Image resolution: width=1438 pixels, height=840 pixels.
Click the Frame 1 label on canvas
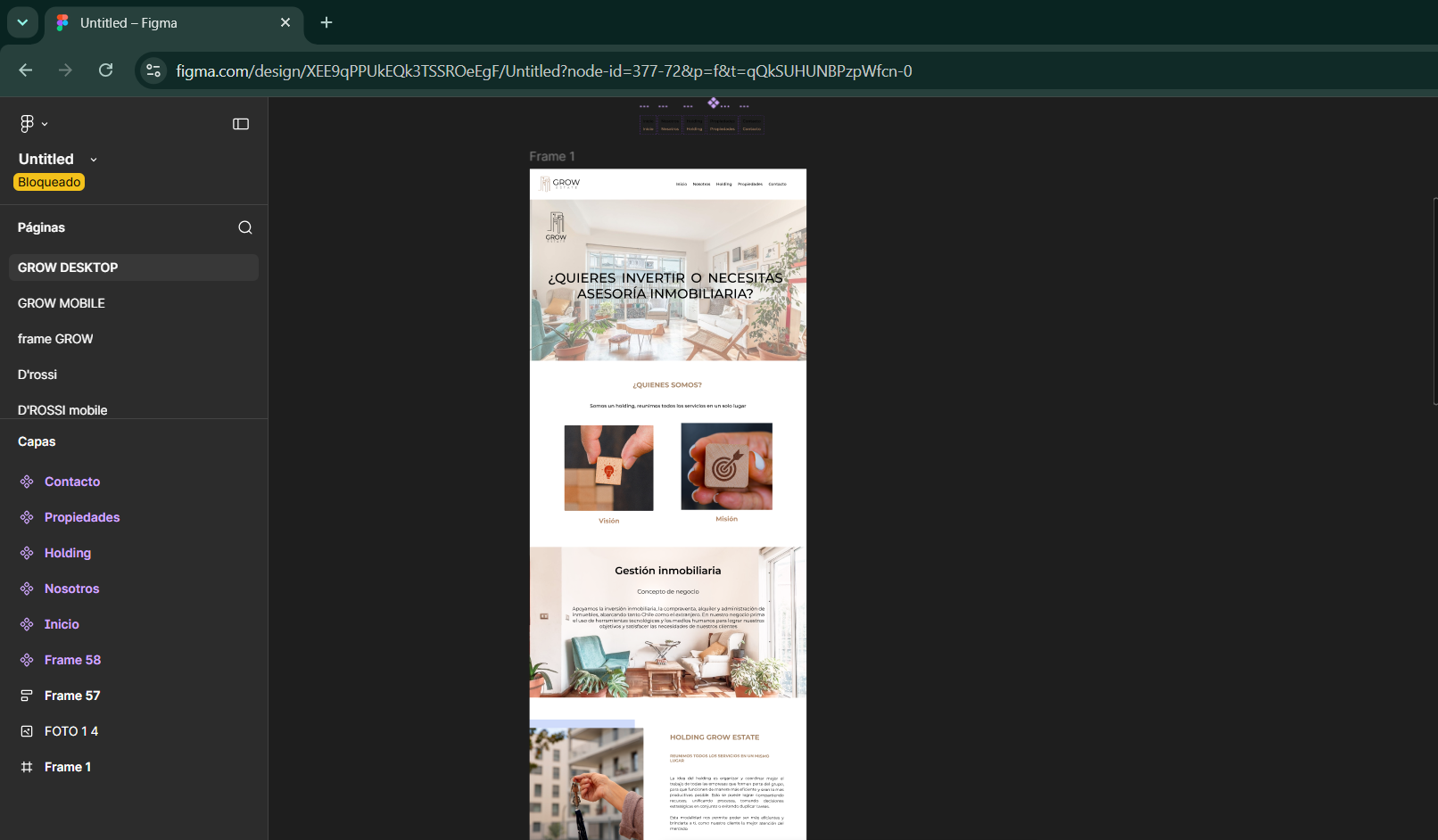(552, 156)
